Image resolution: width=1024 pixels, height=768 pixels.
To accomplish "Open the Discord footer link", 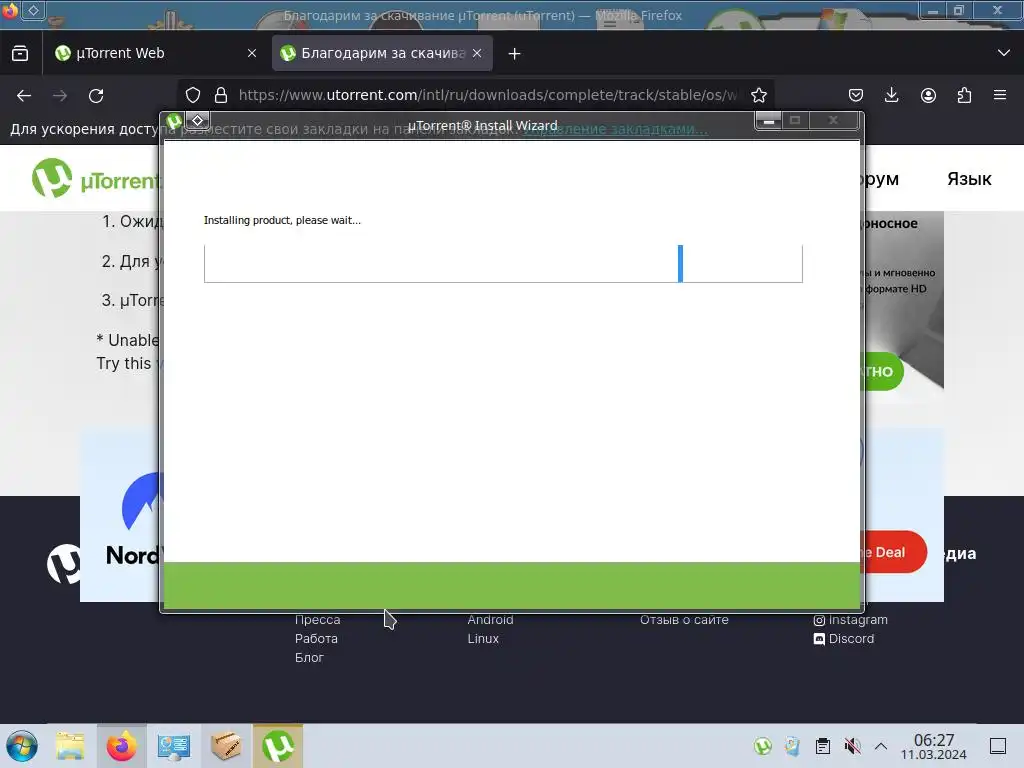I will pyautogui.click(x=844, y=639).
